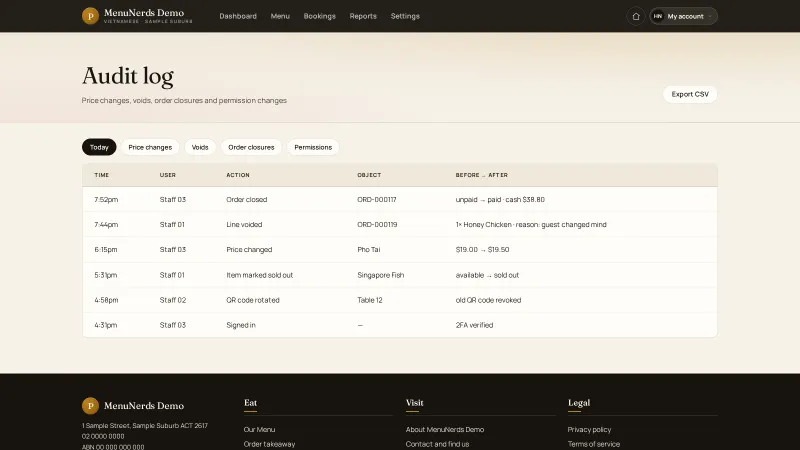Click the Visit footer heading
This screenshot has height=450, width=800.
(x=414, y=403)
